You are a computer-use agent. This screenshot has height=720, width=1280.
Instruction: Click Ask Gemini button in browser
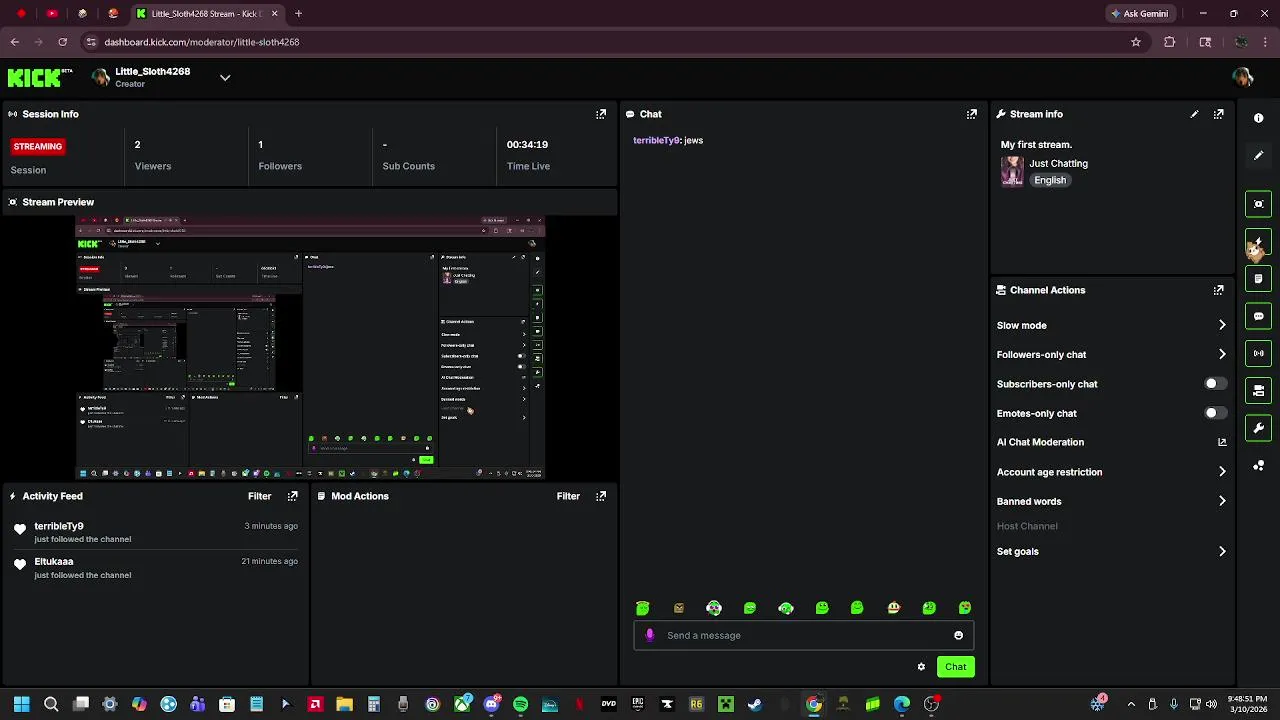pyautogui.click(x=1140, y=14)
